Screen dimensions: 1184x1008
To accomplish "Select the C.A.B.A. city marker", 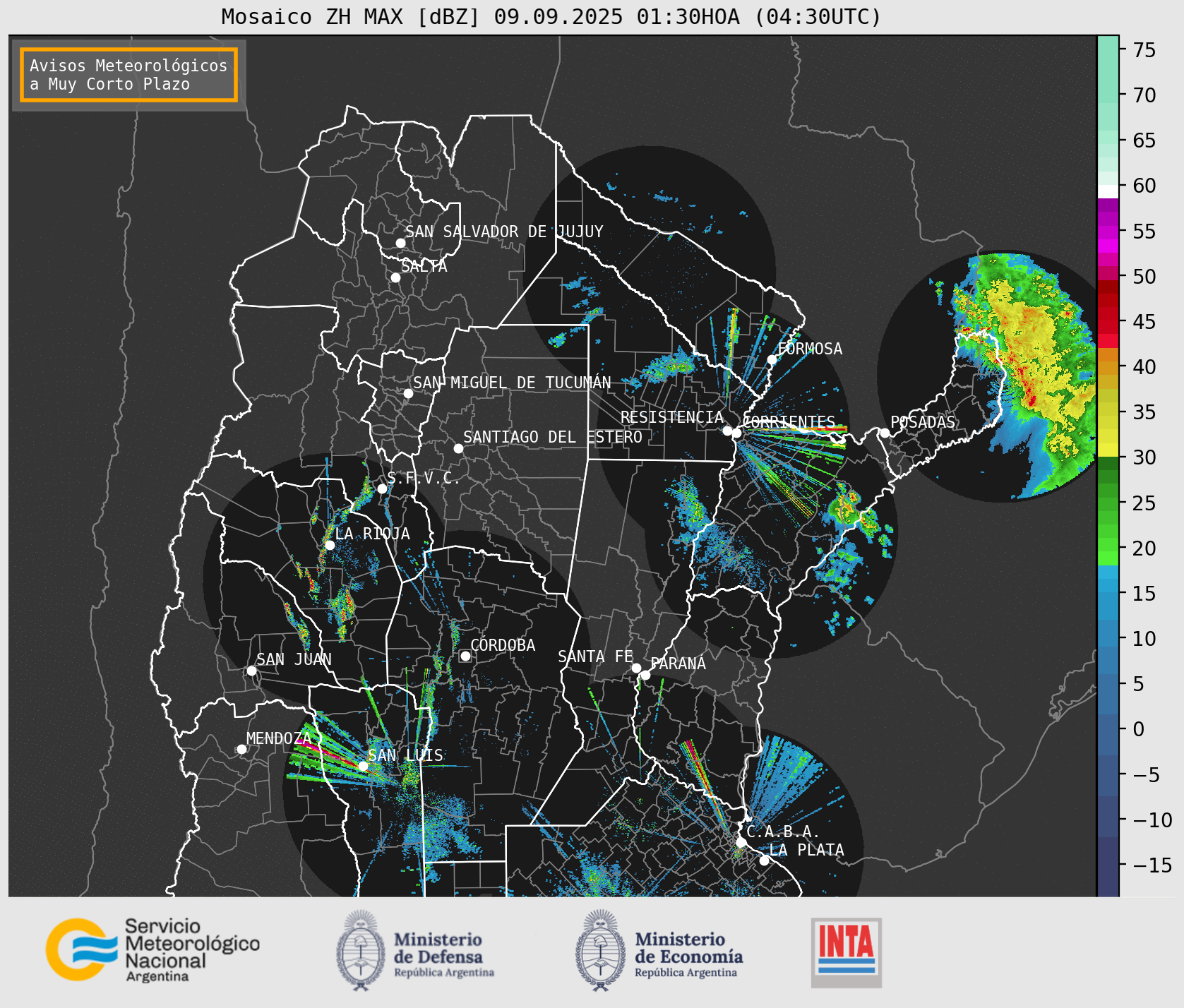I will [741, 842].
